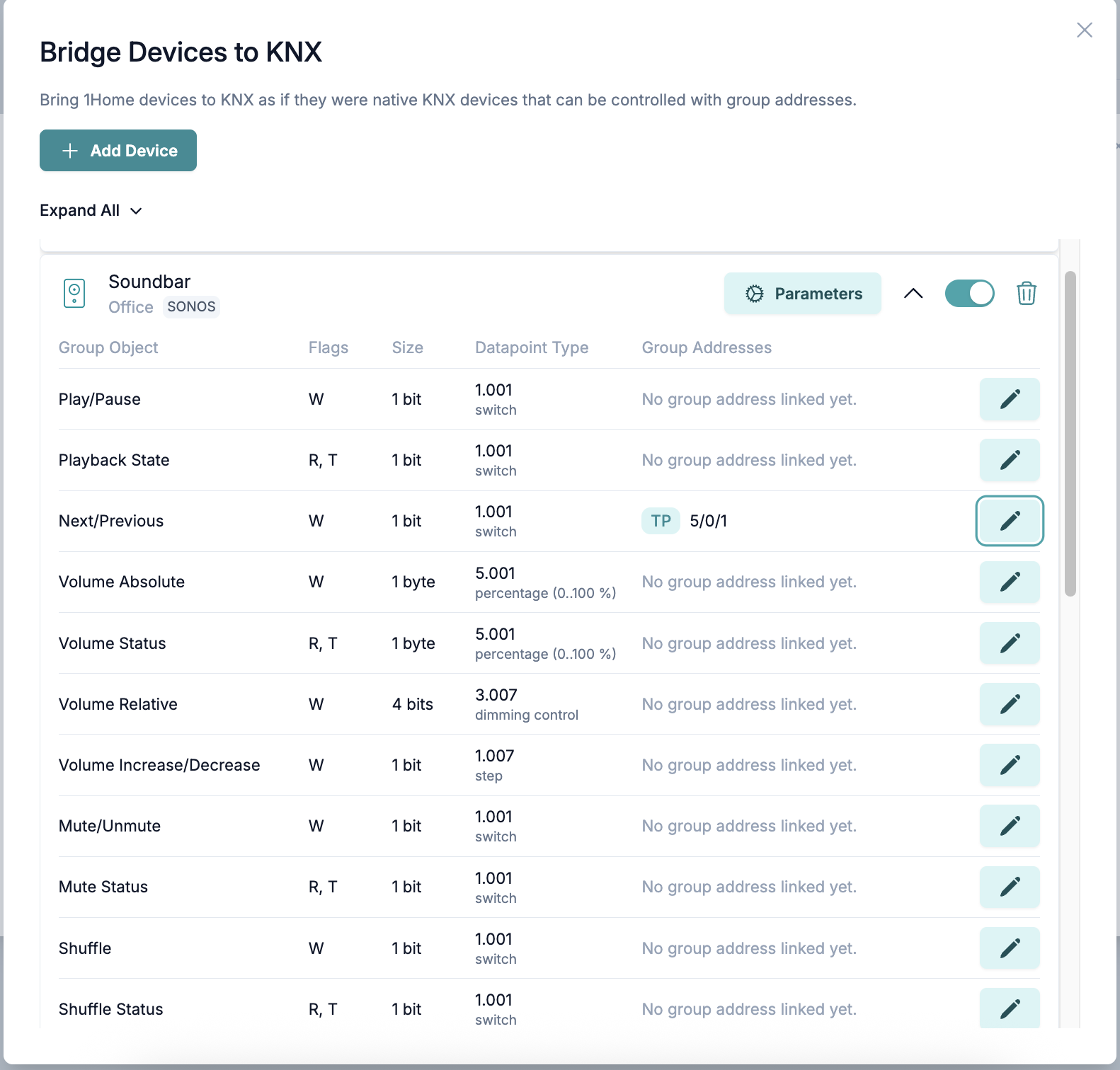The height and width of the screenshot is (1070, 1120).
Task: Click 1 byte size in Volume Status row
Action: (x=413, y=643)
